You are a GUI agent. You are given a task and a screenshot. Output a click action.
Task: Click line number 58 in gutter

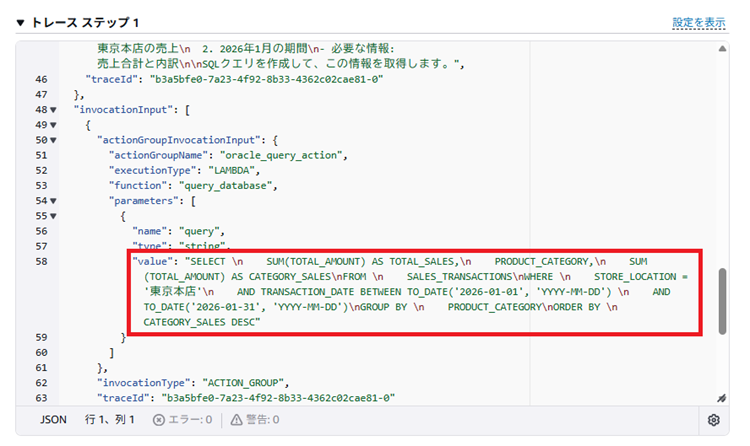(x=40, y=261)
